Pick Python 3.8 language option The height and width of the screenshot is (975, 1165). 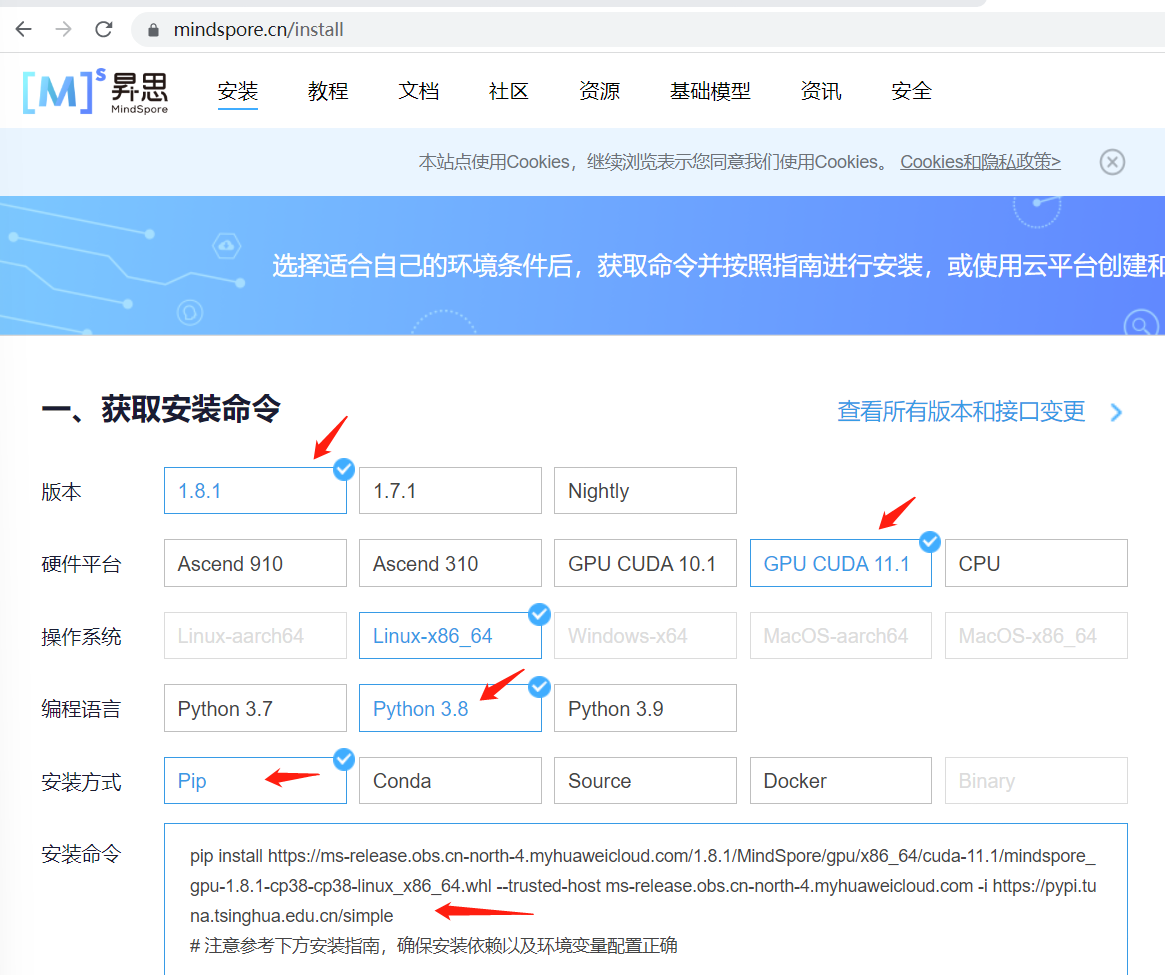pyautogui.click(x=450, y=708)
